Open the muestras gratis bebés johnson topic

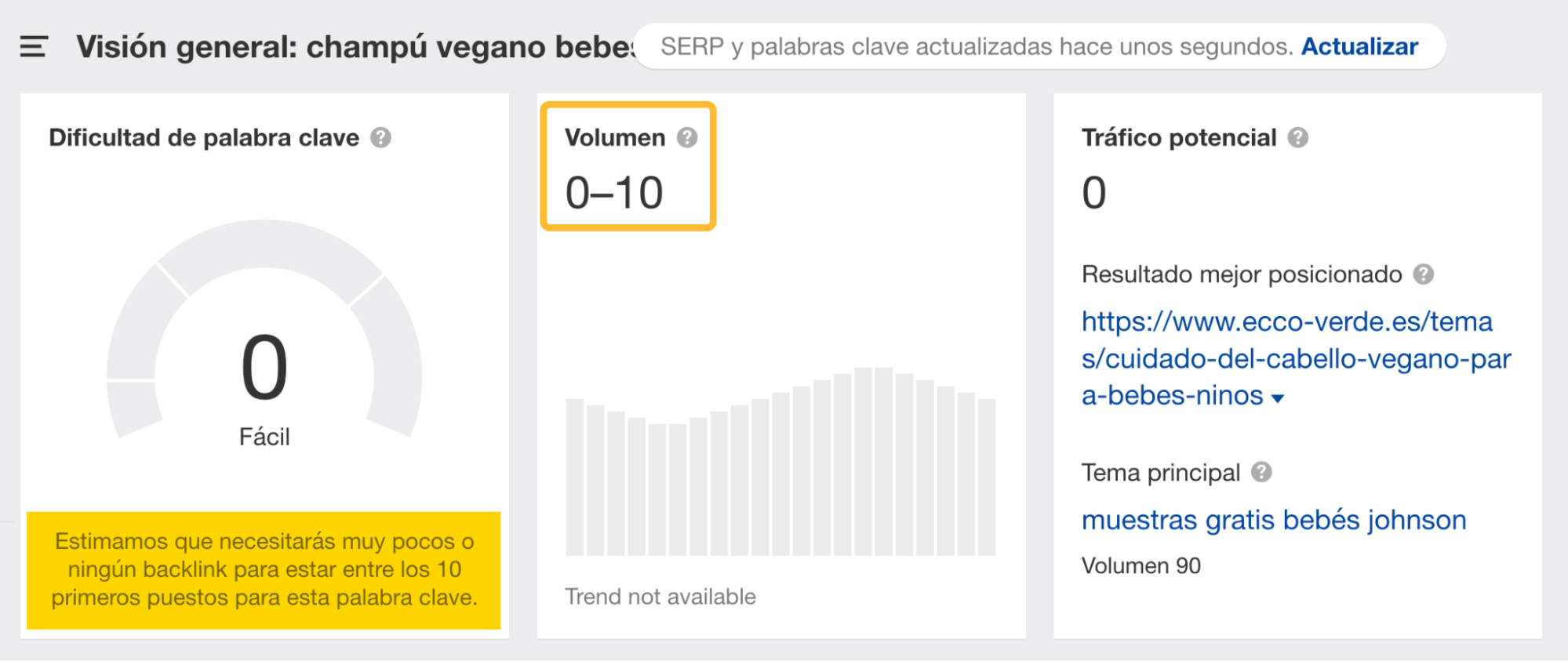(x=1273, y=519)
